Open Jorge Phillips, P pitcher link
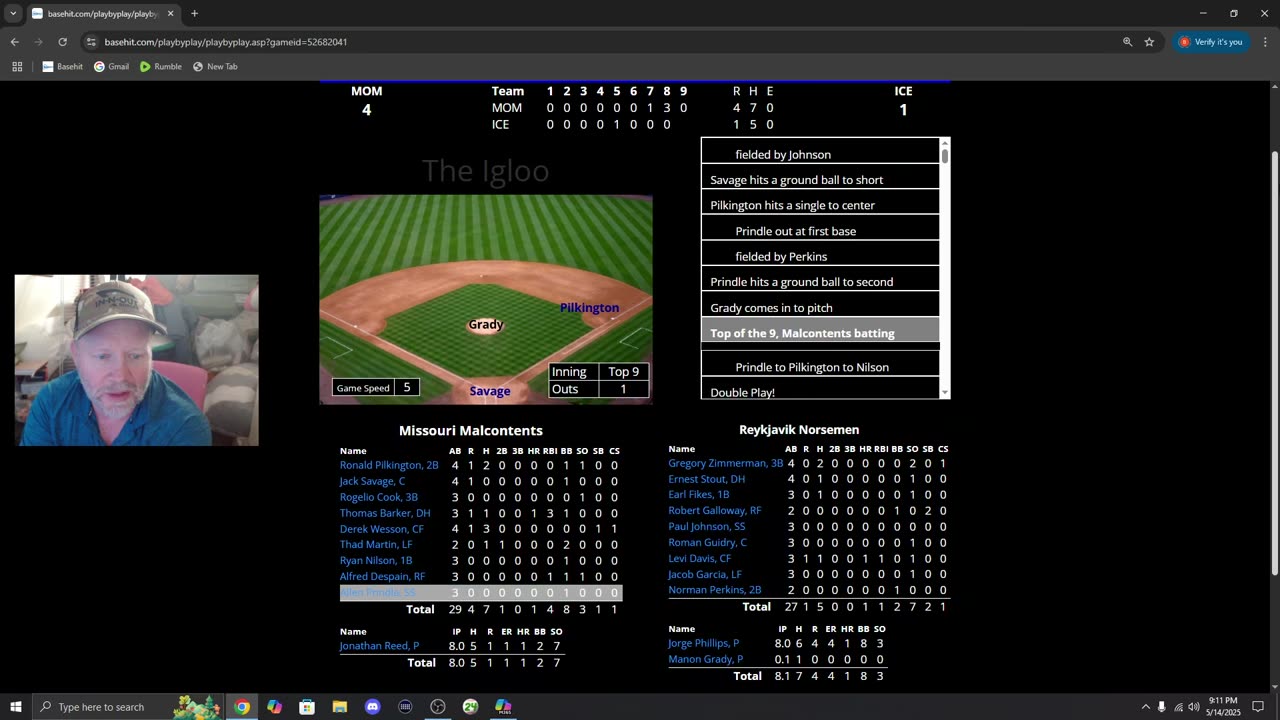1280x720 pixels. 704,644
